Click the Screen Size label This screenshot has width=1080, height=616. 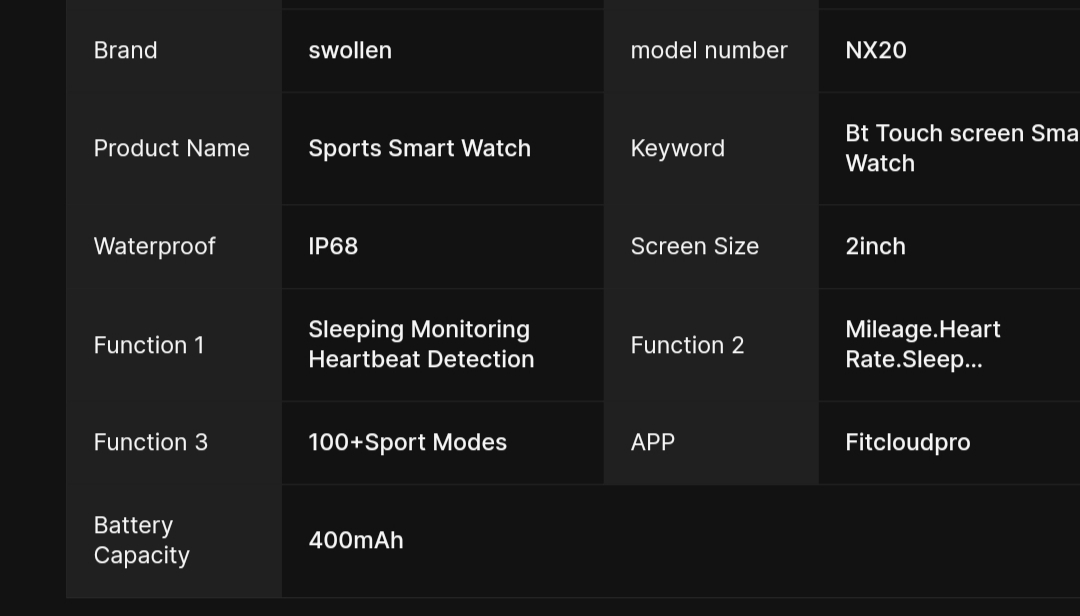coord(694,246)
